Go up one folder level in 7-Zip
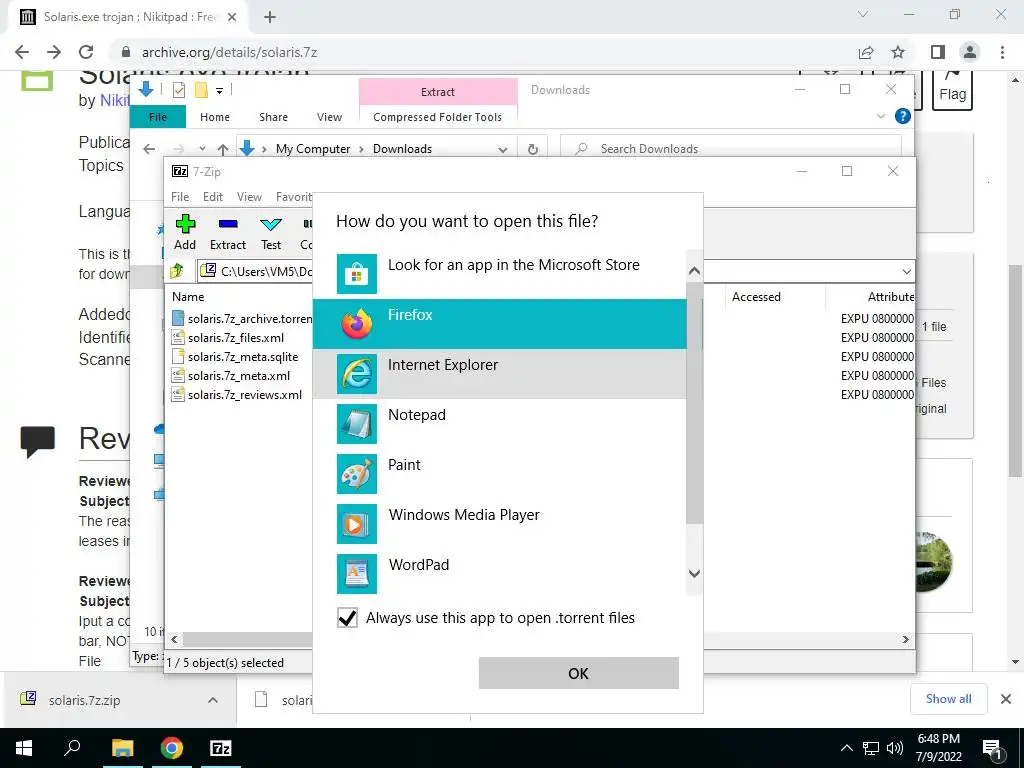 (x=177, y=270)
